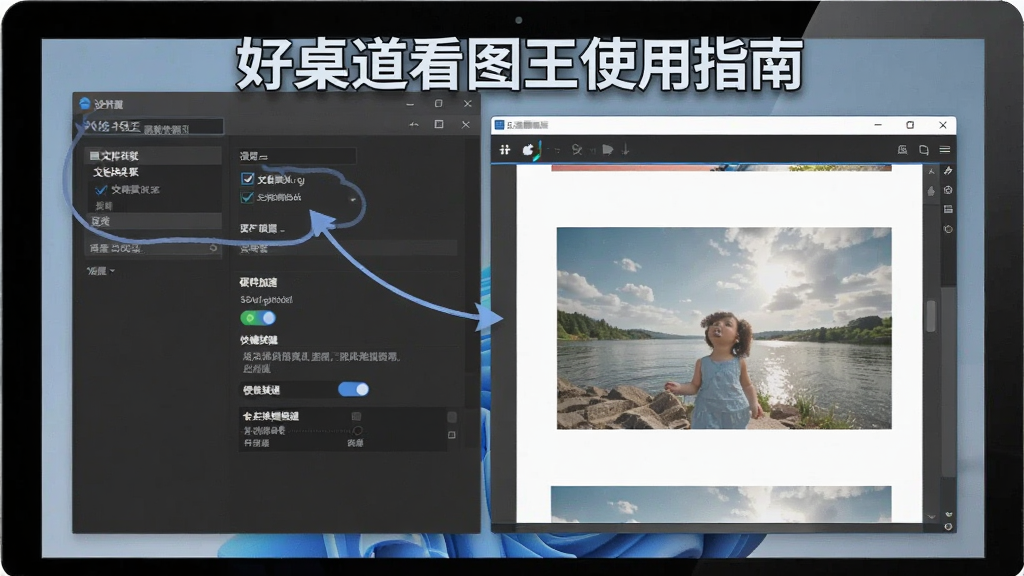The width and height of the screenshot is (1024, 576).
Task: Click the rotate icon in viewer's right sidebar
Action: coord(948,229)
